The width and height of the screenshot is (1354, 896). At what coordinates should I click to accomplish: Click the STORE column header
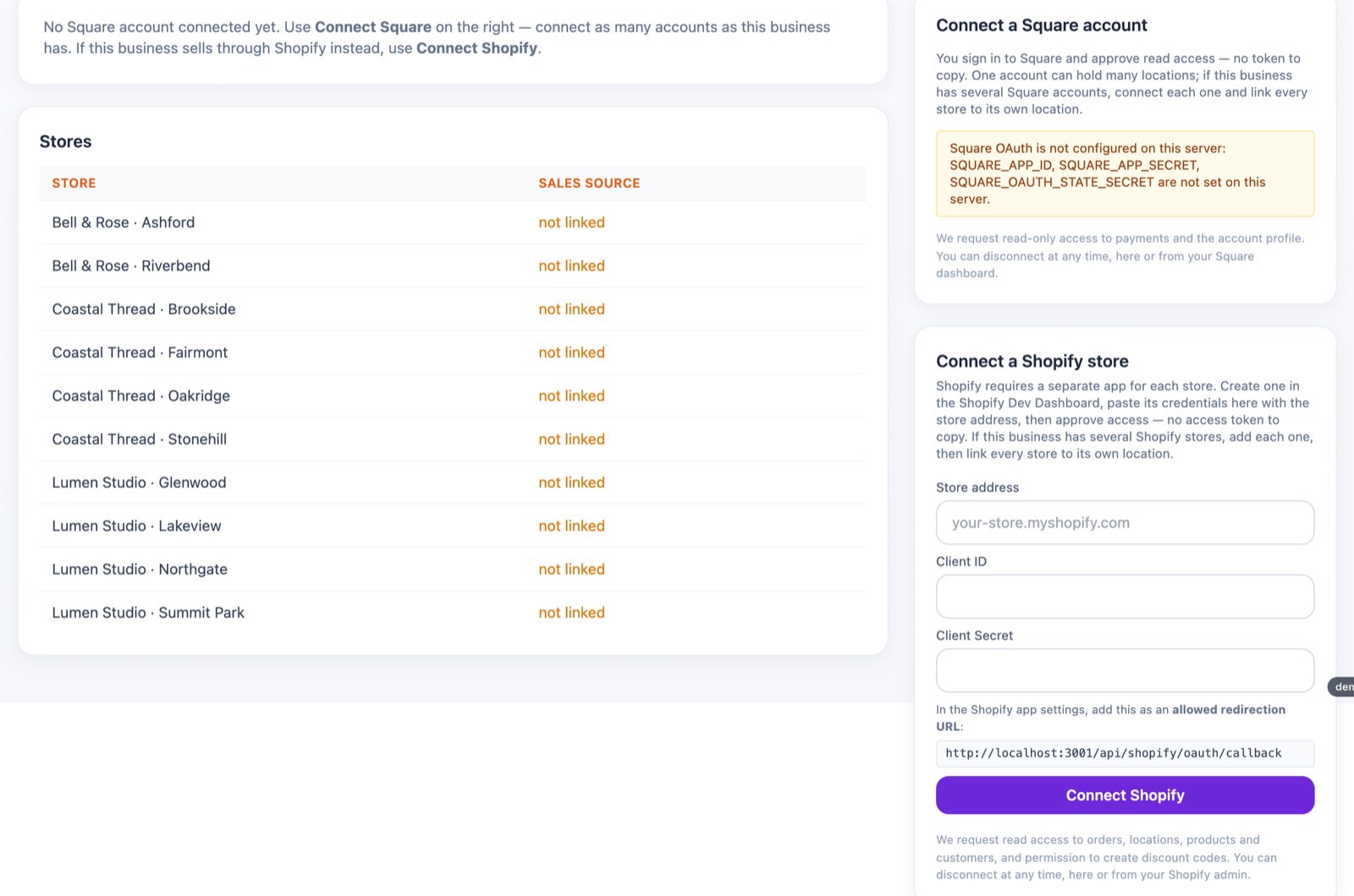tap(74, 183)
